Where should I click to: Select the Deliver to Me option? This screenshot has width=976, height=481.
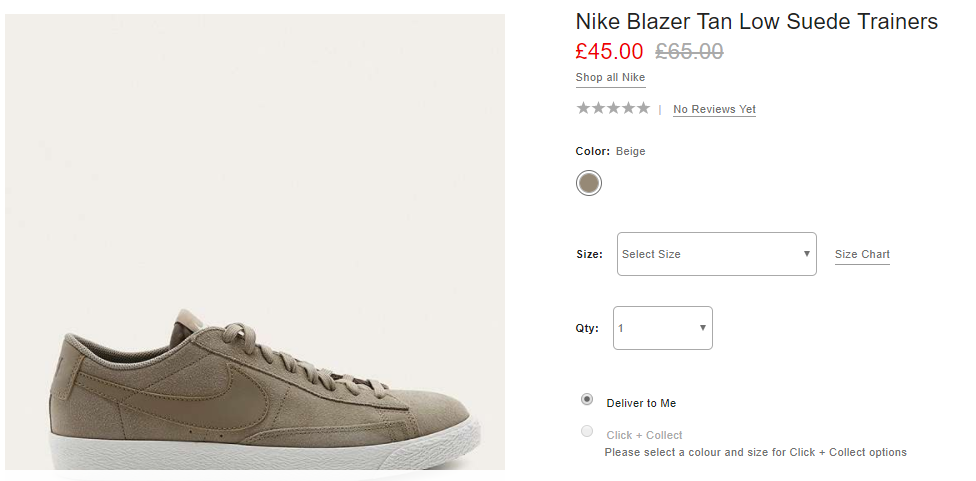pos(587,399)
